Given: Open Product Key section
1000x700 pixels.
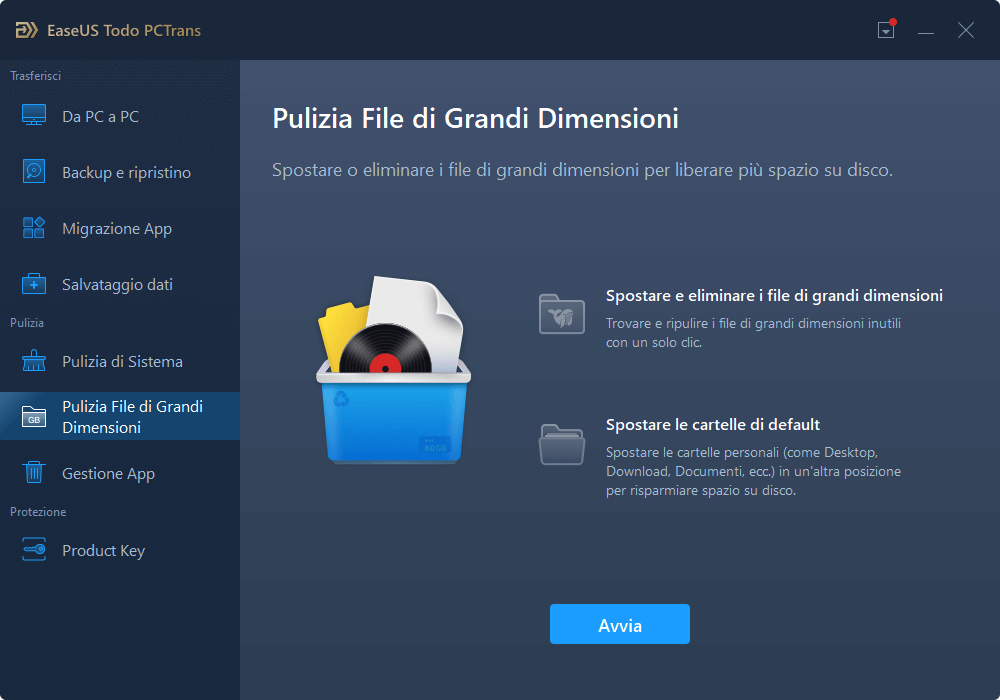Looking at the screenshot, I should (x=120, y=551).
